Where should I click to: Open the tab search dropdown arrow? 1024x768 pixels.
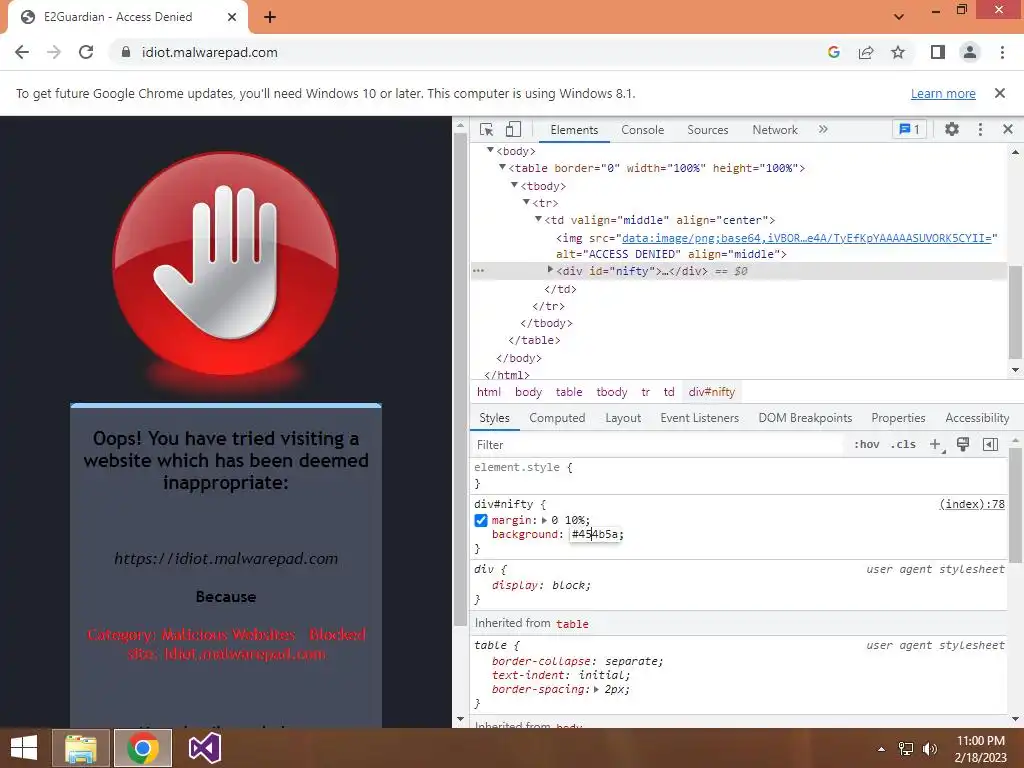click(899, 17)
